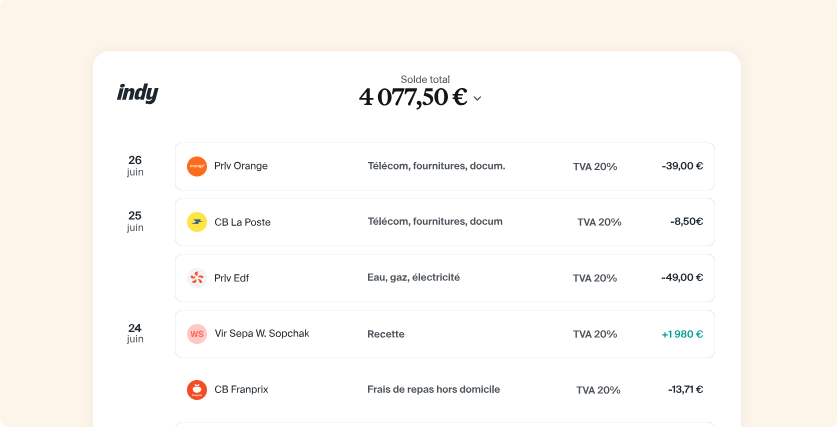Select the 24 juin date label

pyautogui.click(x=135, y=333)
